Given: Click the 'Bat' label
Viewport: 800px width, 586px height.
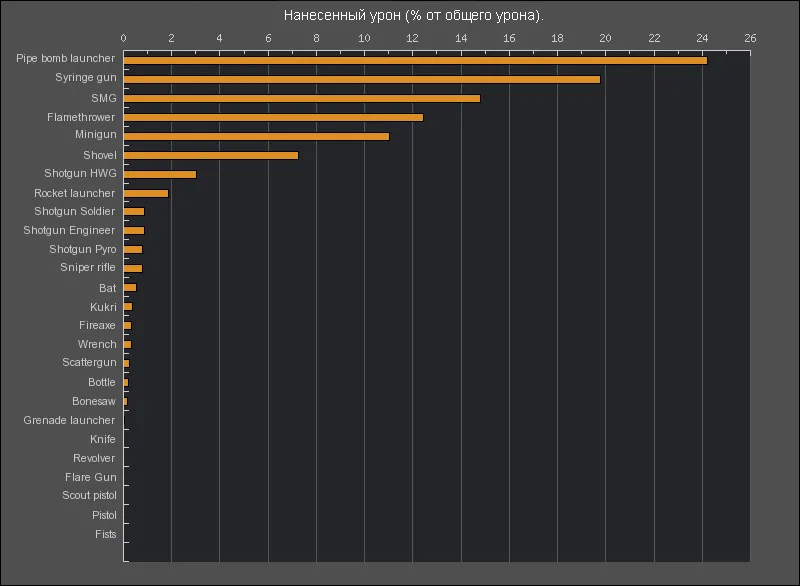Looking at the screenshot, I should pyautogui.click(x=108, y=288).
